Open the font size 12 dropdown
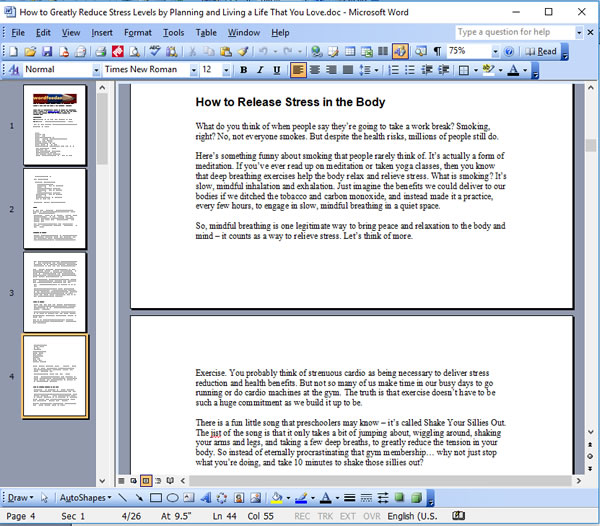Viewport: 600px width, 526px height. [226, 70]
